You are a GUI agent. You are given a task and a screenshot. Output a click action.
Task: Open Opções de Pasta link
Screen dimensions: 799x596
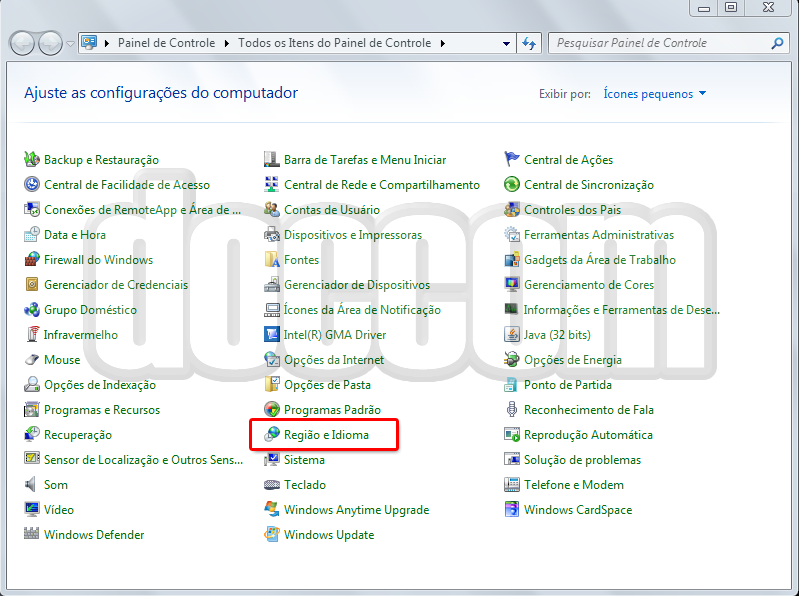tap(327, 384)
